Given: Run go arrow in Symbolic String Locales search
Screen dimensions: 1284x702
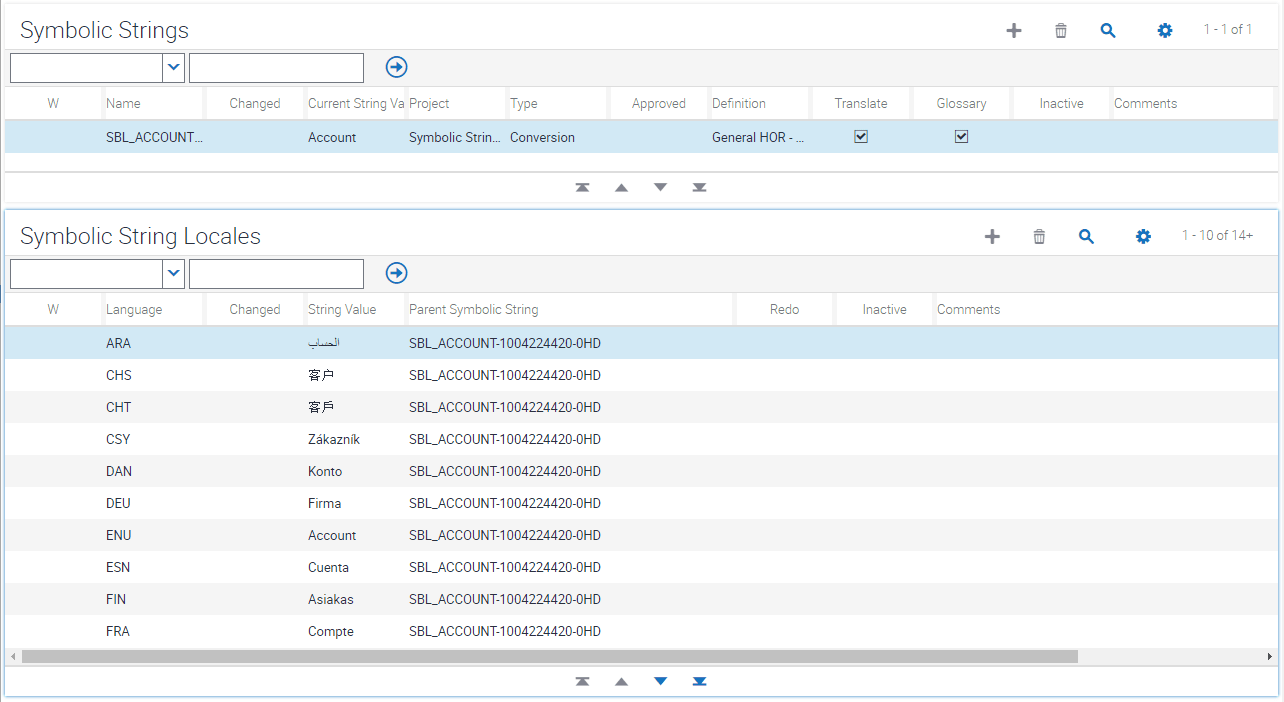Looking at the screenshot, I should click(x=397, y=273).
